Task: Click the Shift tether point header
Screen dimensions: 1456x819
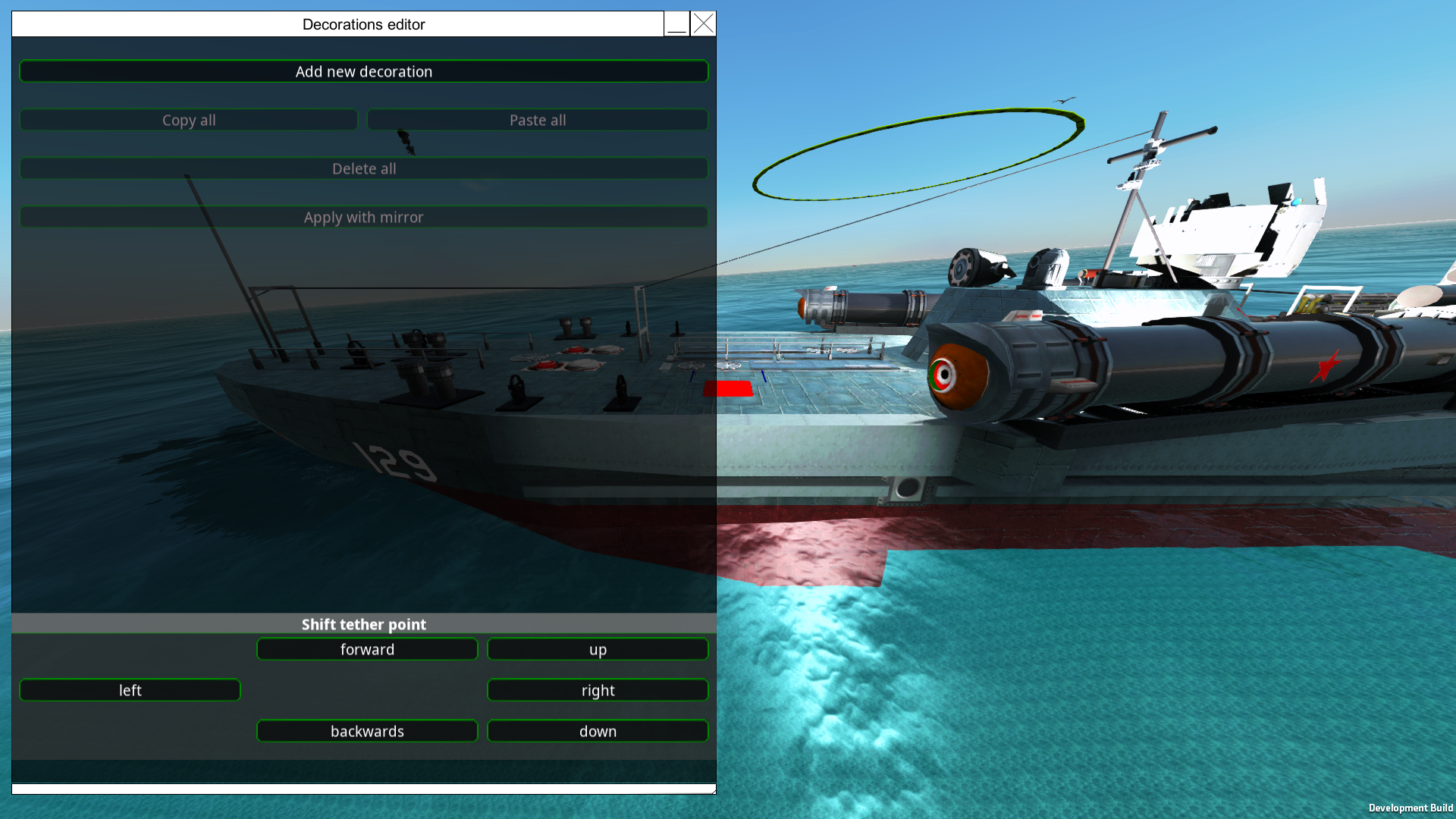Action: pos(364,624)
